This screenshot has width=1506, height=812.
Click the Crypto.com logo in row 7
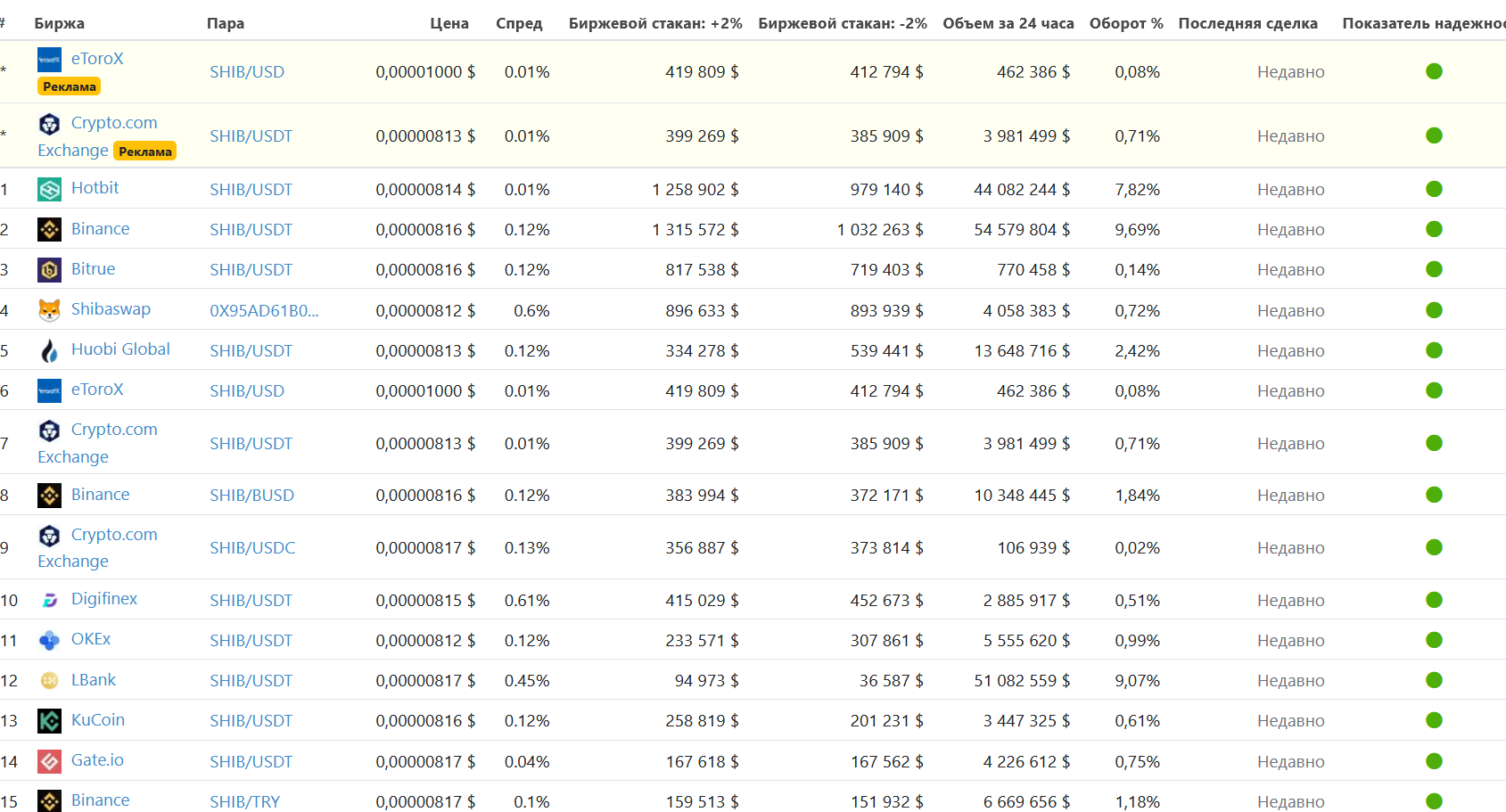click(x=49, y=431)
